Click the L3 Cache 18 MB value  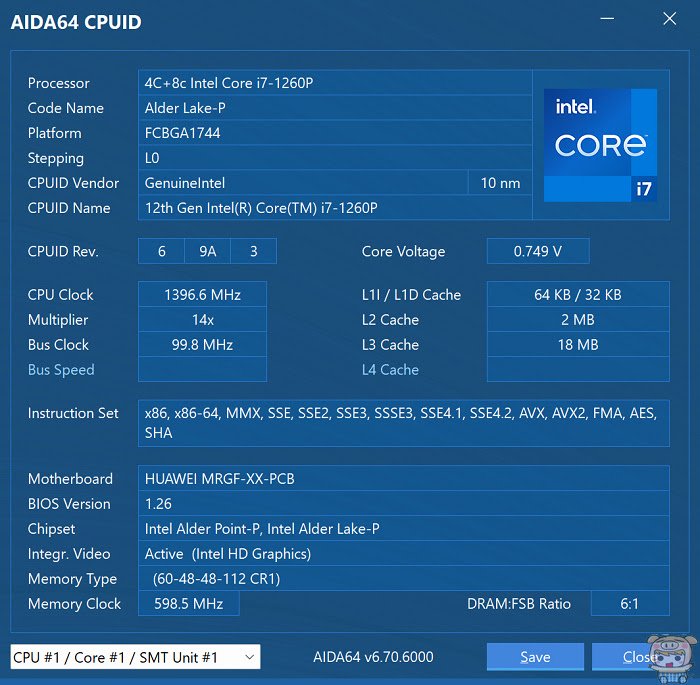point(578,345)
